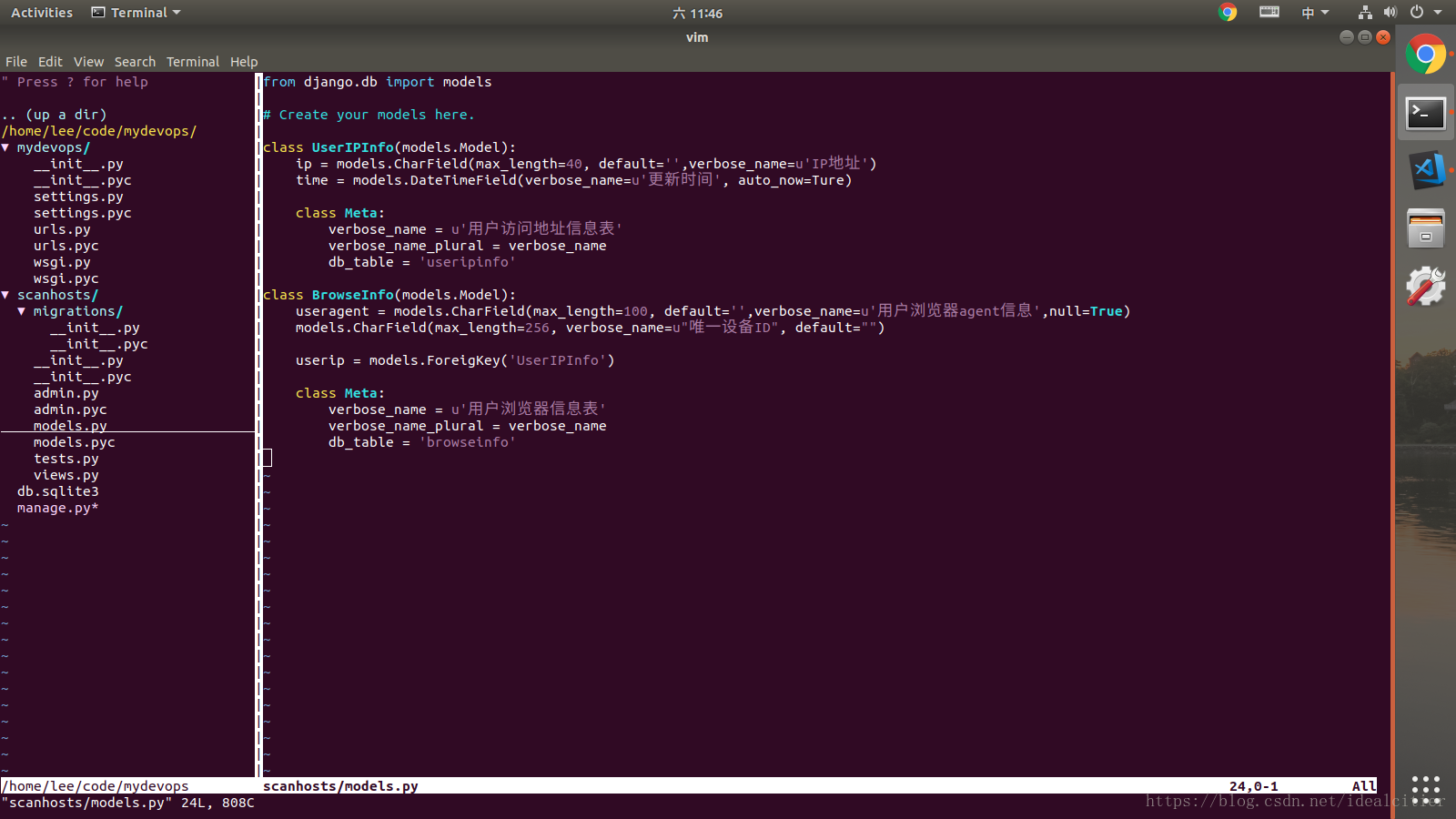The image size is (1456, 819).
Task: Click the Terminal icon in the dock
Action: 1425,114
